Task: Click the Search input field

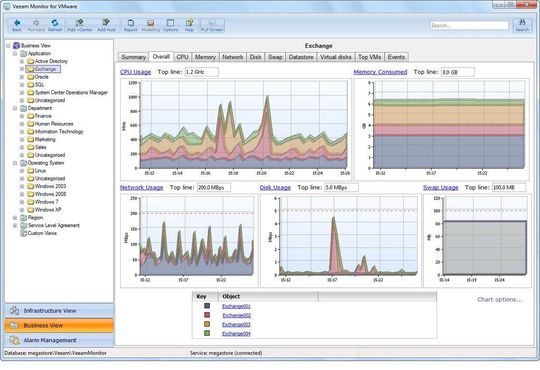Action: (469, 25)
